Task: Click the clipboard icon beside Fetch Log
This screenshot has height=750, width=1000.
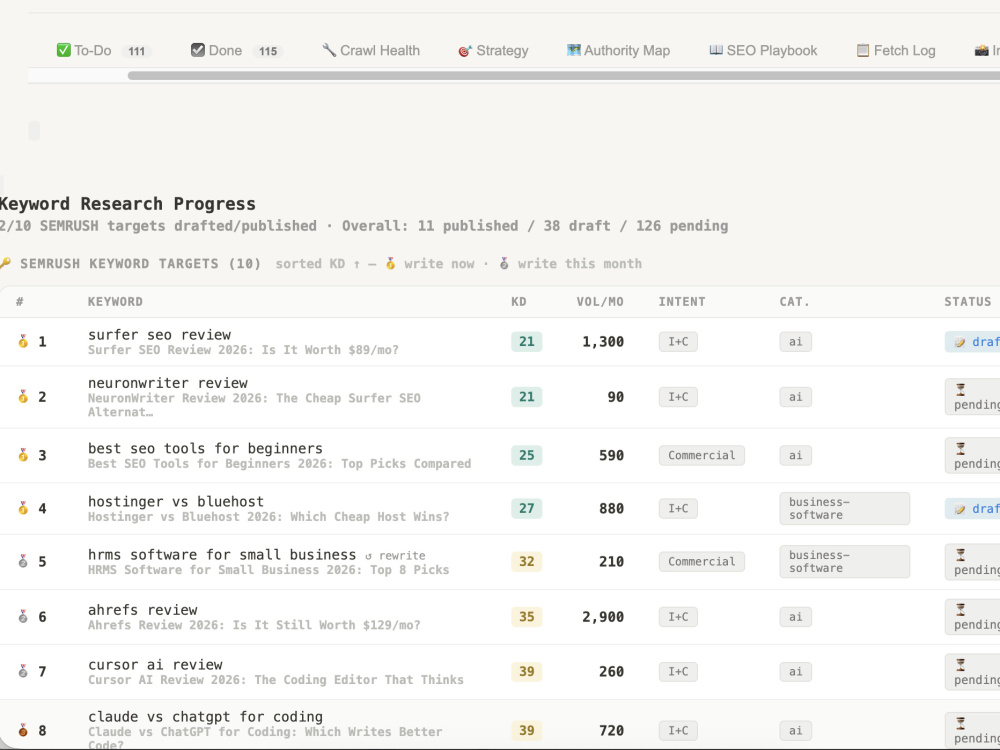Action: point(862,50)
